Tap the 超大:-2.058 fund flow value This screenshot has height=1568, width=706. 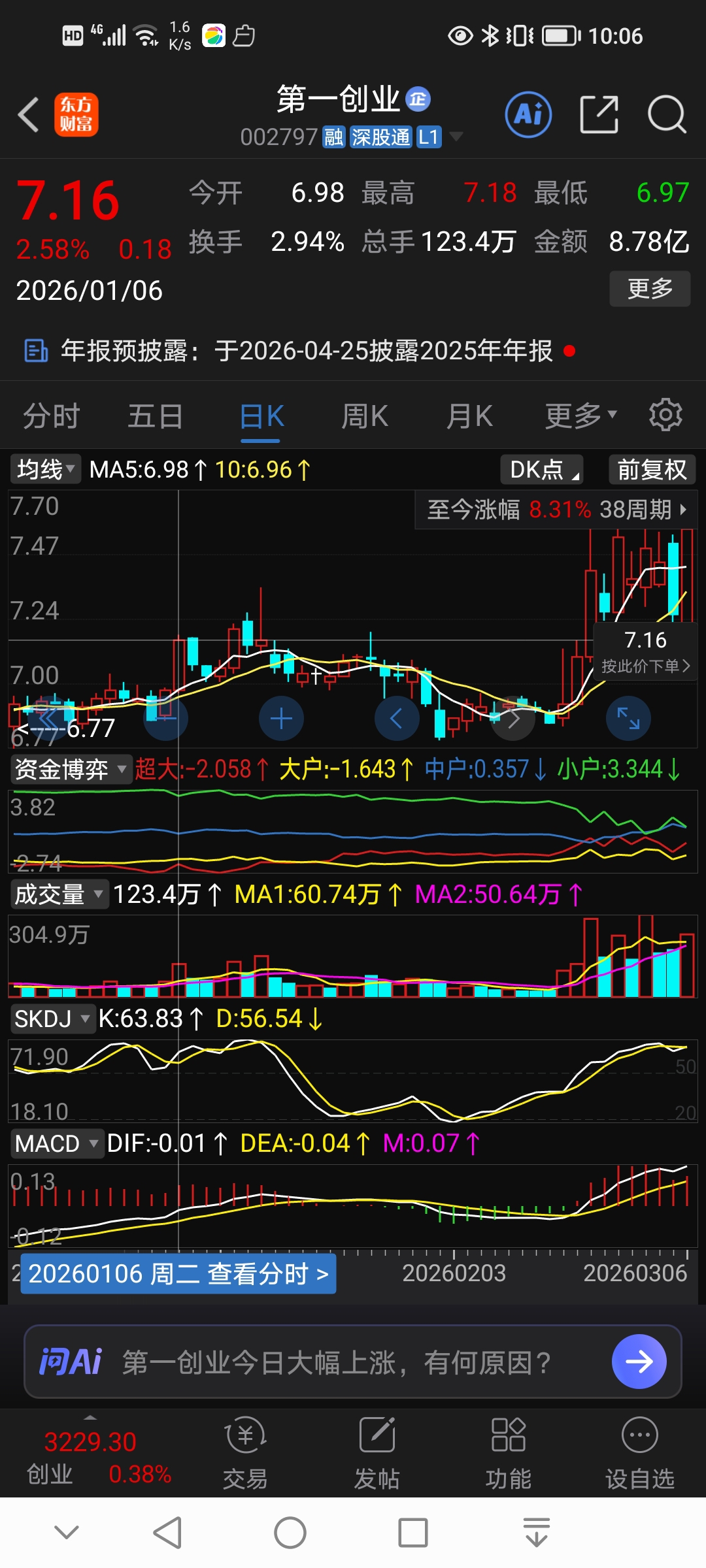click(202, 769)
